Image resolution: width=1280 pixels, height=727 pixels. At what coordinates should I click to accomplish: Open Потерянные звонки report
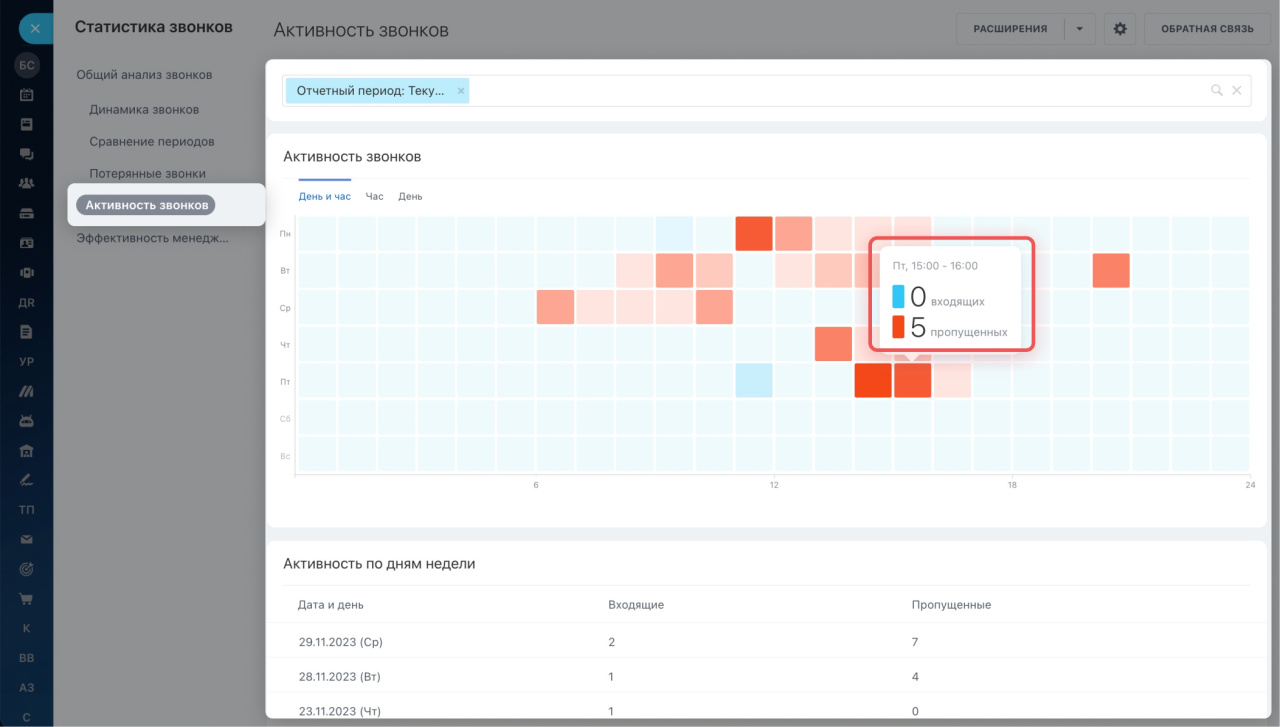coord(147,174)
